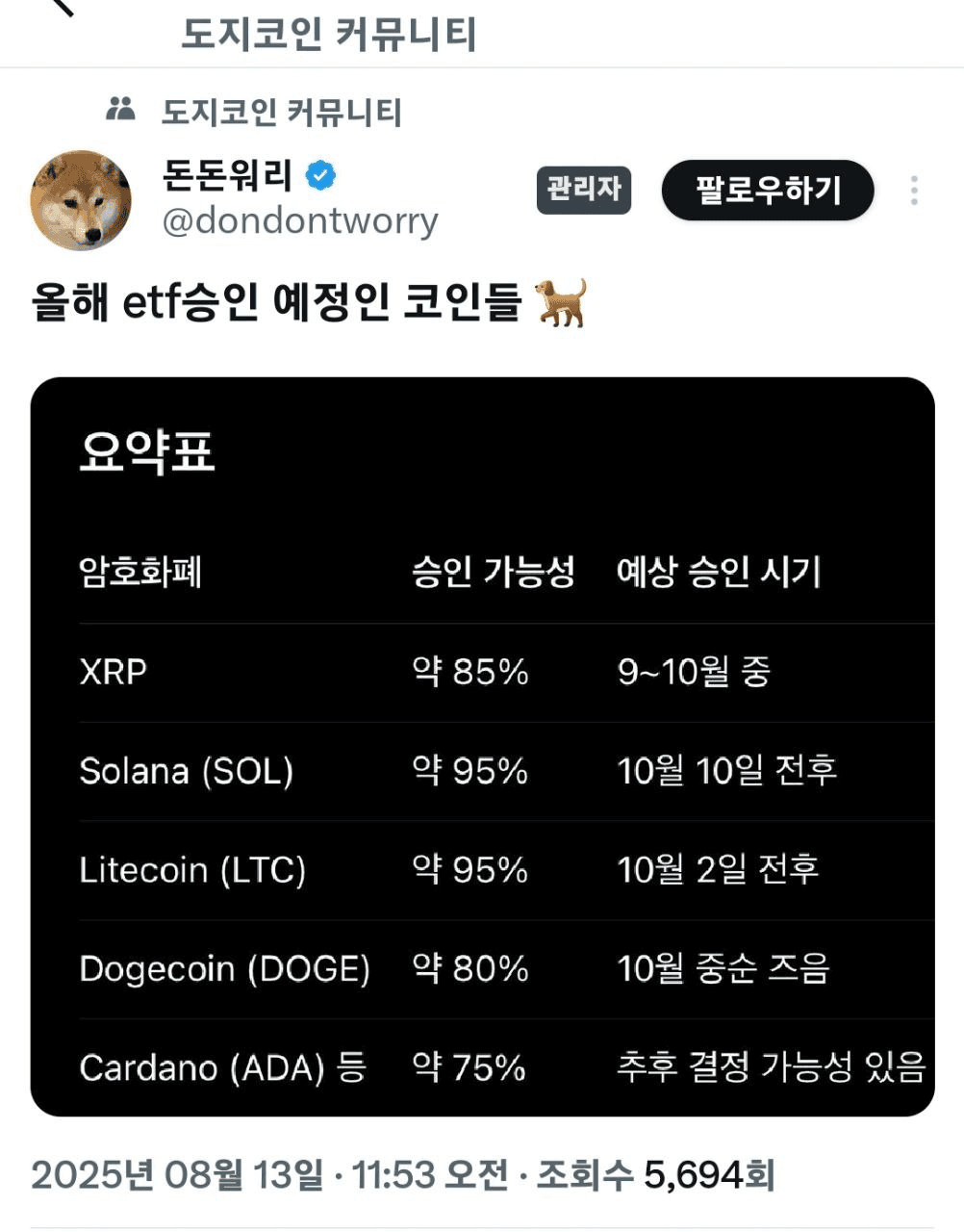Screen dimensions: 964x1232
Task: Click the 돈돈워리 display name
Action: [x=228, y=175]
